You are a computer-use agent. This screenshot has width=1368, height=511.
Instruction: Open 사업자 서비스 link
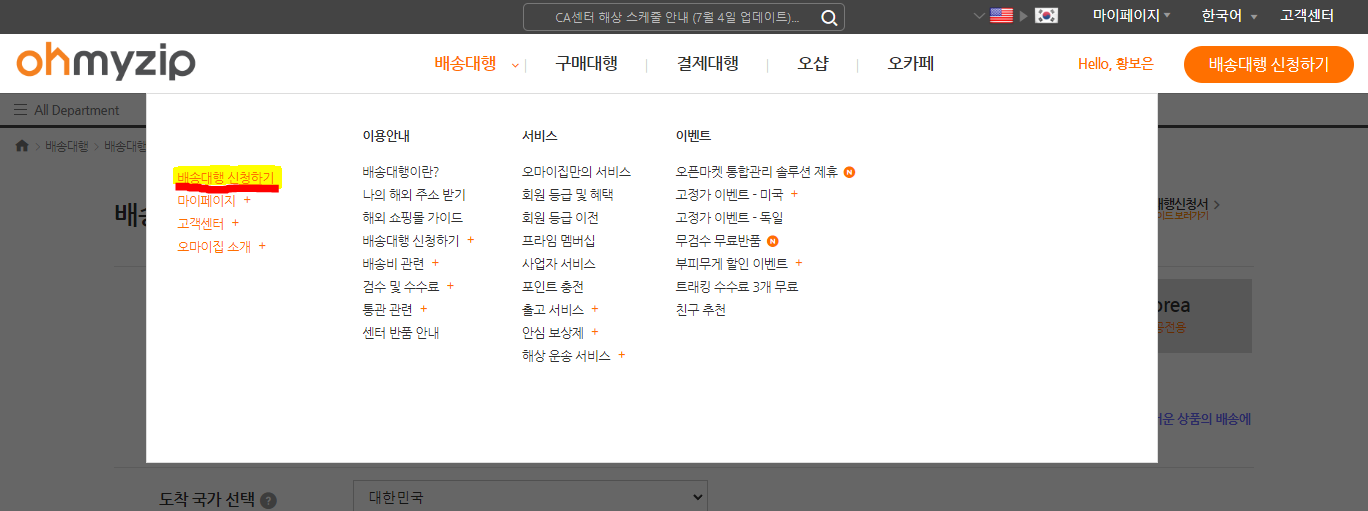pos(558,264)
